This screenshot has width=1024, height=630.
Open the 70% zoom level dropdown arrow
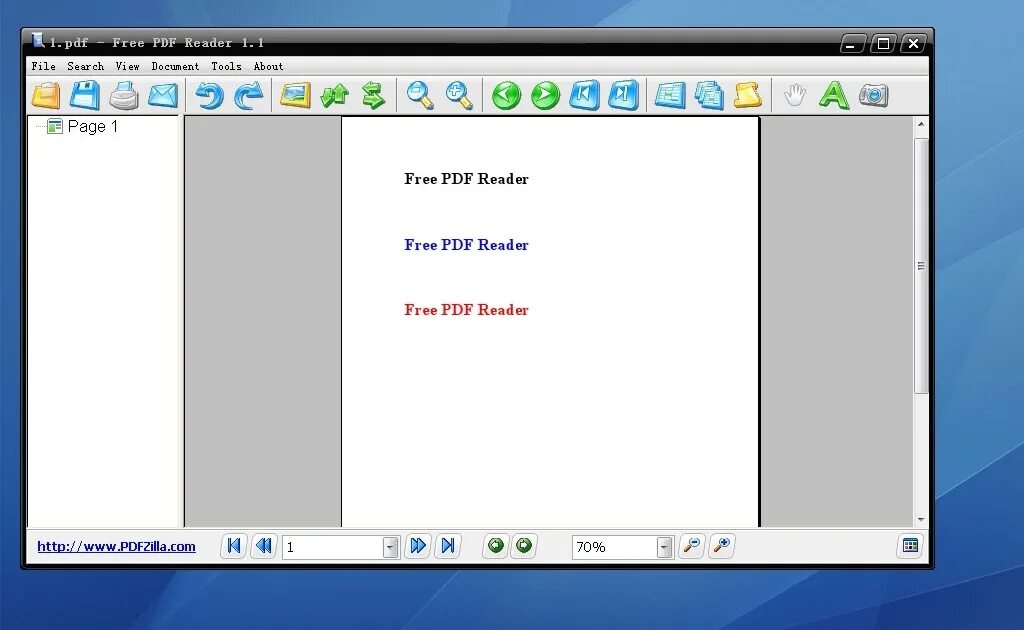pos(664,547)
